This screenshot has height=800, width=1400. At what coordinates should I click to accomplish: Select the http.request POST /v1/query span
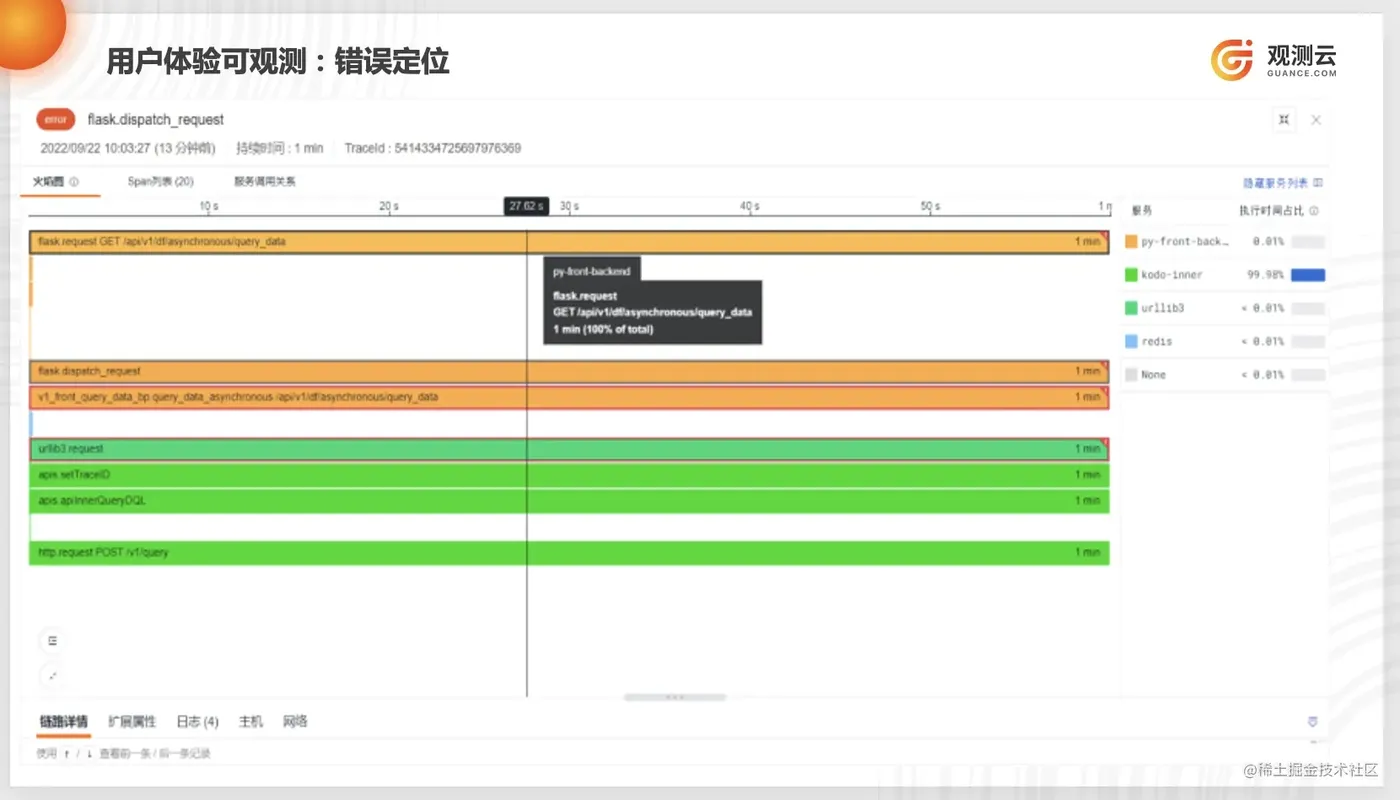(x=569, y=553)
